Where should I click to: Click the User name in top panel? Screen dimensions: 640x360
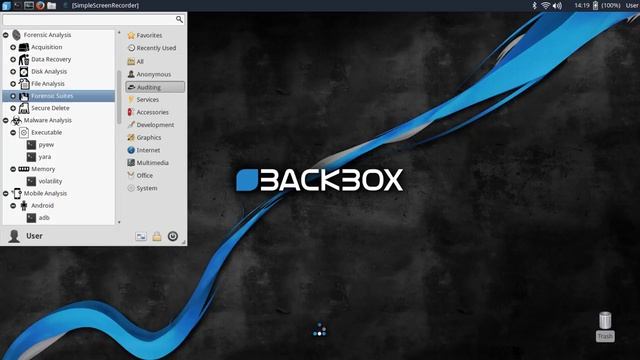[632, 5]
